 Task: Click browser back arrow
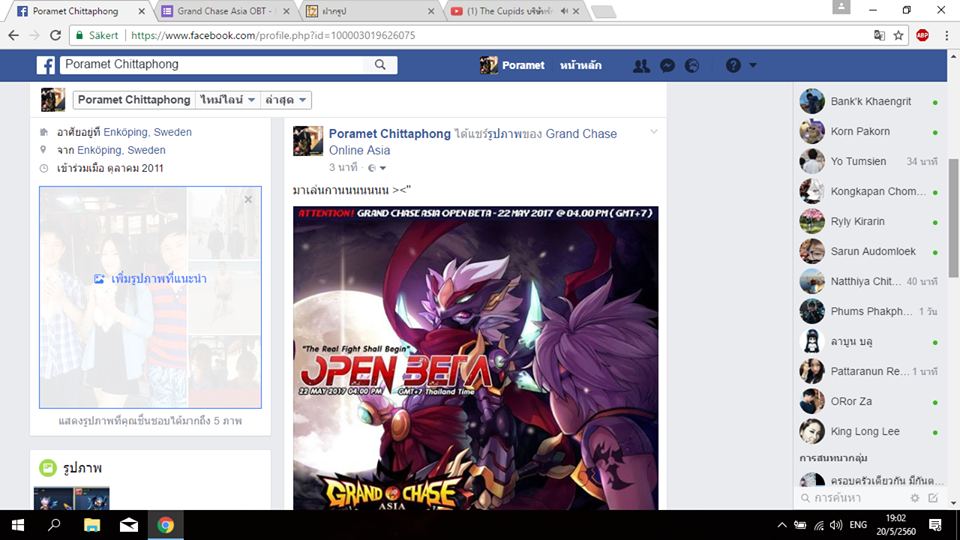pos(13,36)
